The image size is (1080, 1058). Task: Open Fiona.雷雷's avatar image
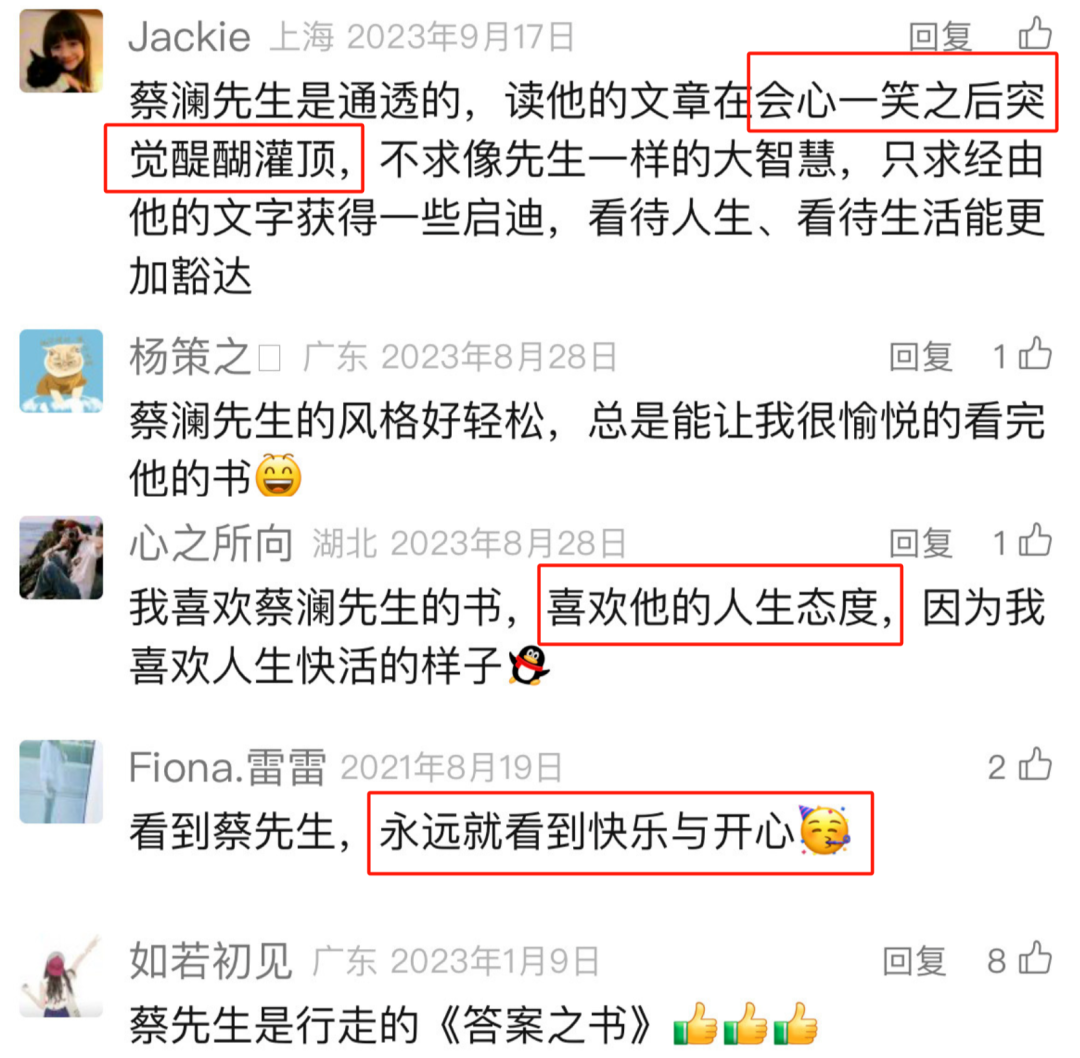[x=61, y=782]
